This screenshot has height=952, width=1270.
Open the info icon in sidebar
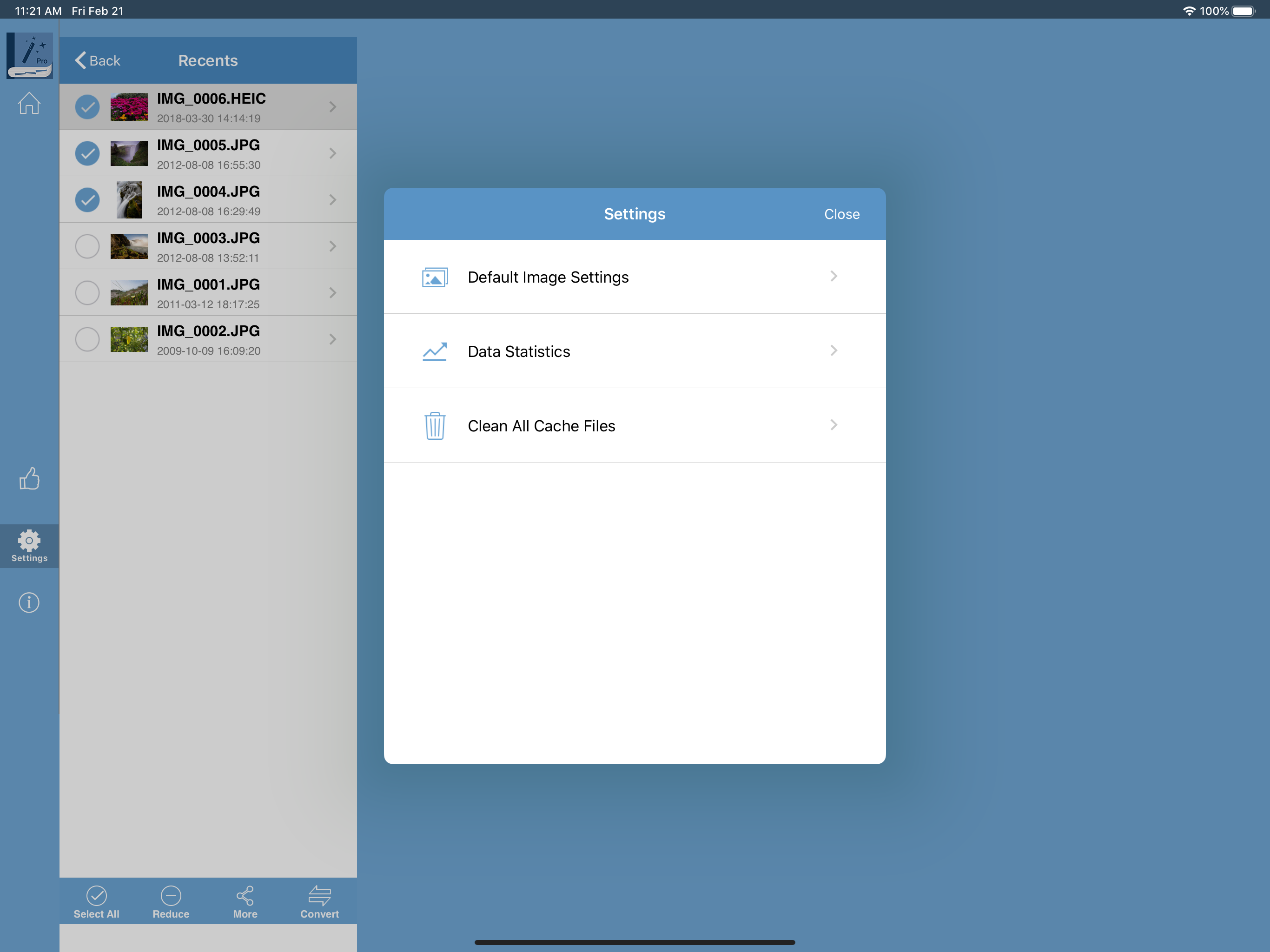pyautogui.click(x=29, y=602)
